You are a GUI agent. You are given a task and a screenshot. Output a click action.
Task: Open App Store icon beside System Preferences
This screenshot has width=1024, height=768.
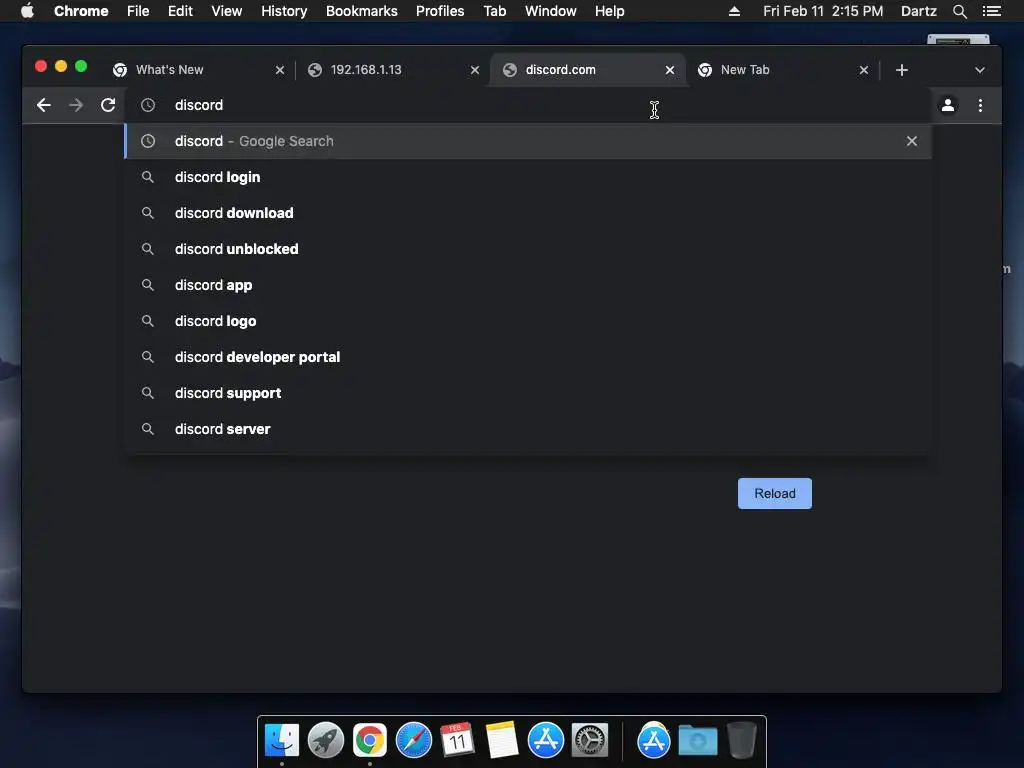tap(545, 741)
